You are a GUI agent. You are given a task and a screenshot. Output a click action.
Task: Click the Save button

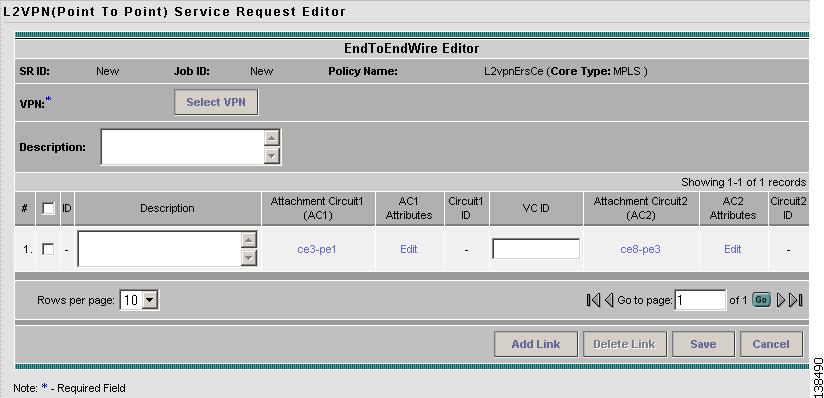click(703, 344)
